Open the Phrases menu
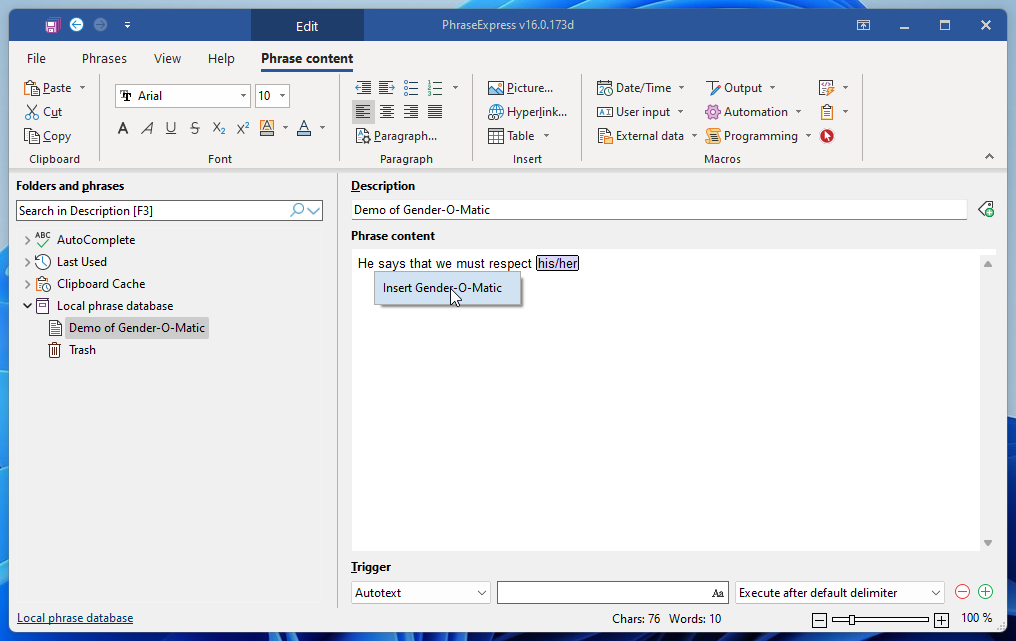This screenshot has height=641, width=1016. pos(104,59)
